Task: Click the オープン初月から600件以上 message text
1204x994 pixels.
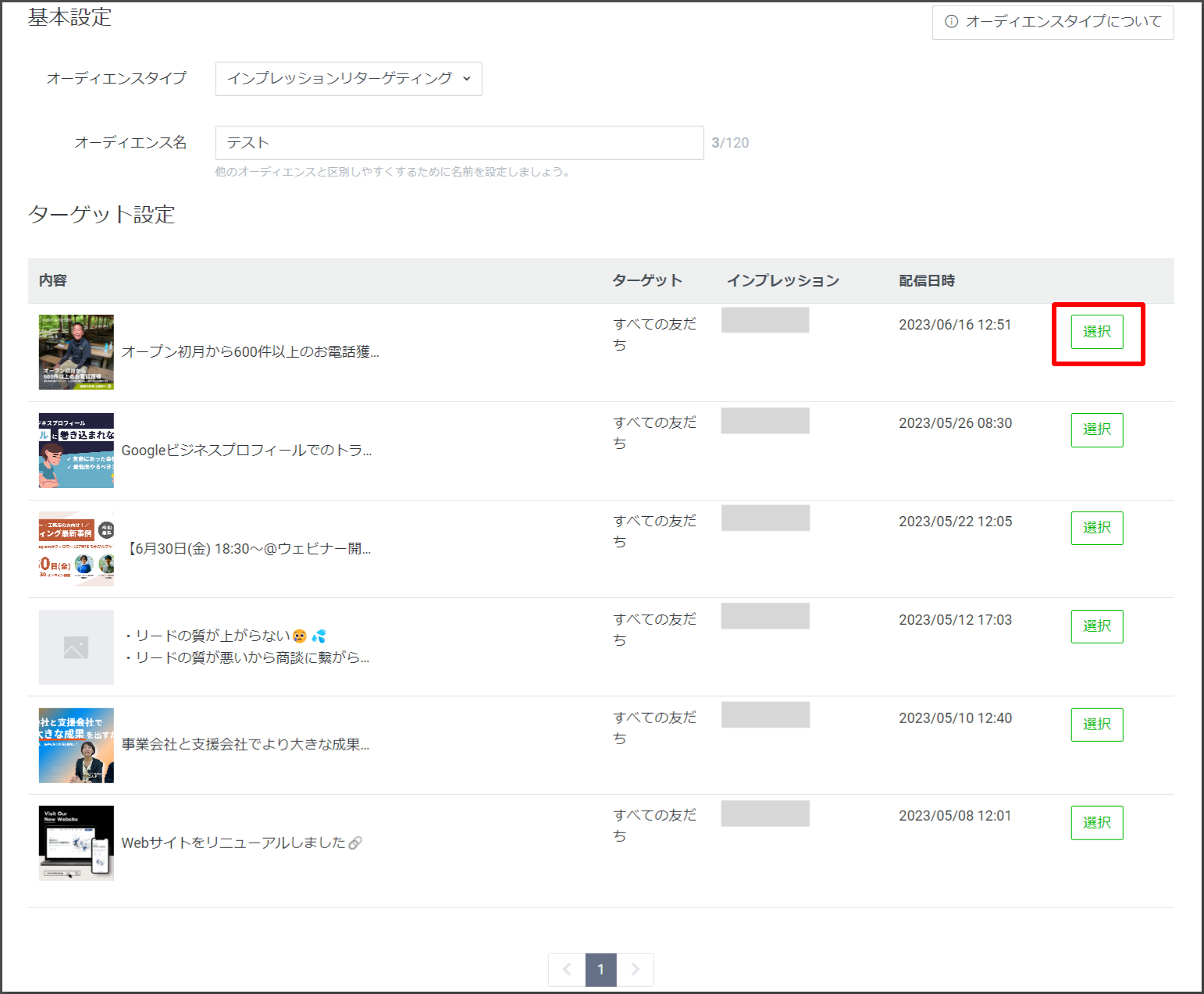Action: (x=250, y=352)
